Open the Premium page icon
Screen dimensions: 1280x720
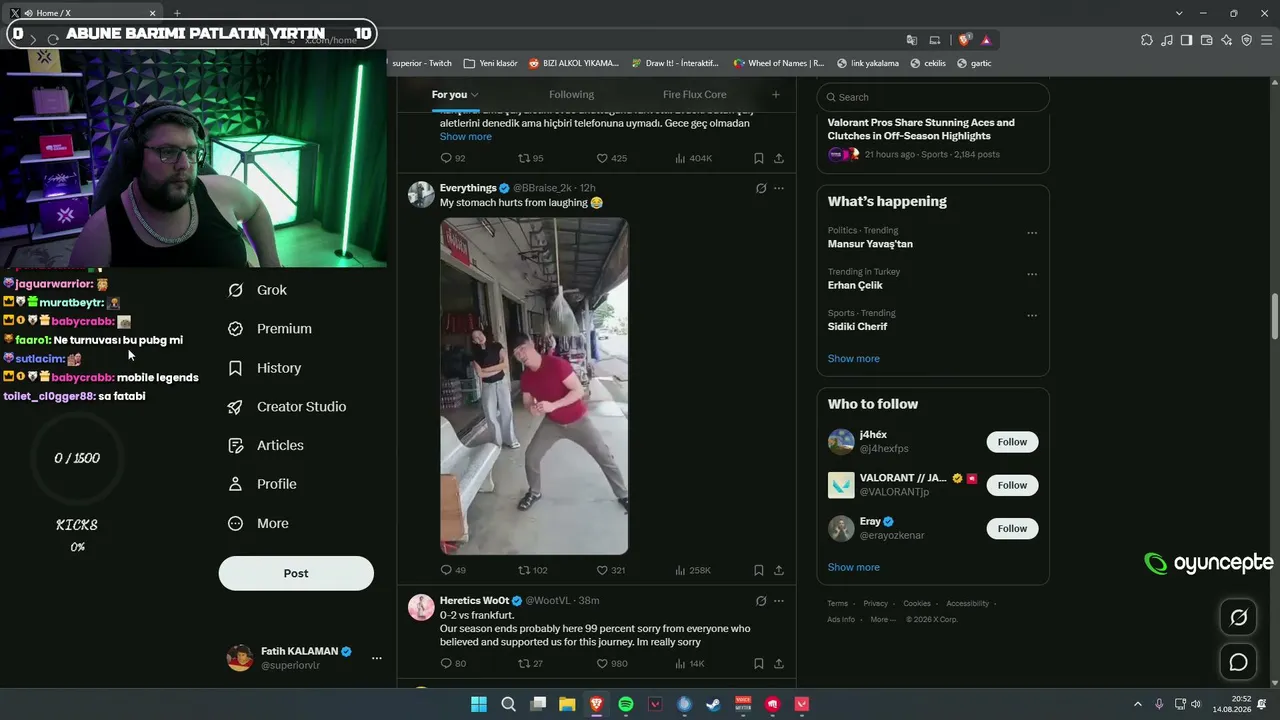[235, 329]
